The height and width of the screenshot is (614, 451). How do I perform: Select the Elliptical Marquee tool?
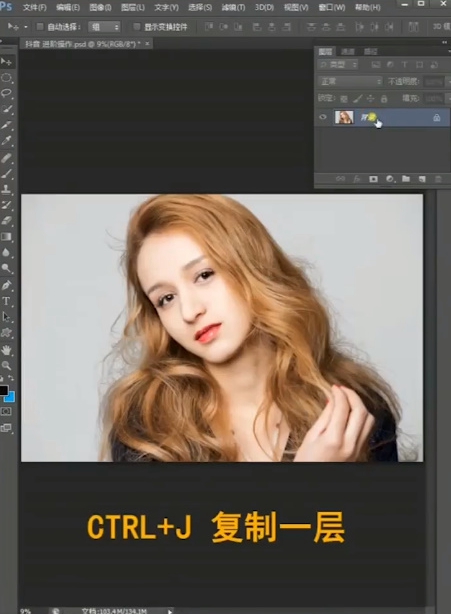click(7, 78)
